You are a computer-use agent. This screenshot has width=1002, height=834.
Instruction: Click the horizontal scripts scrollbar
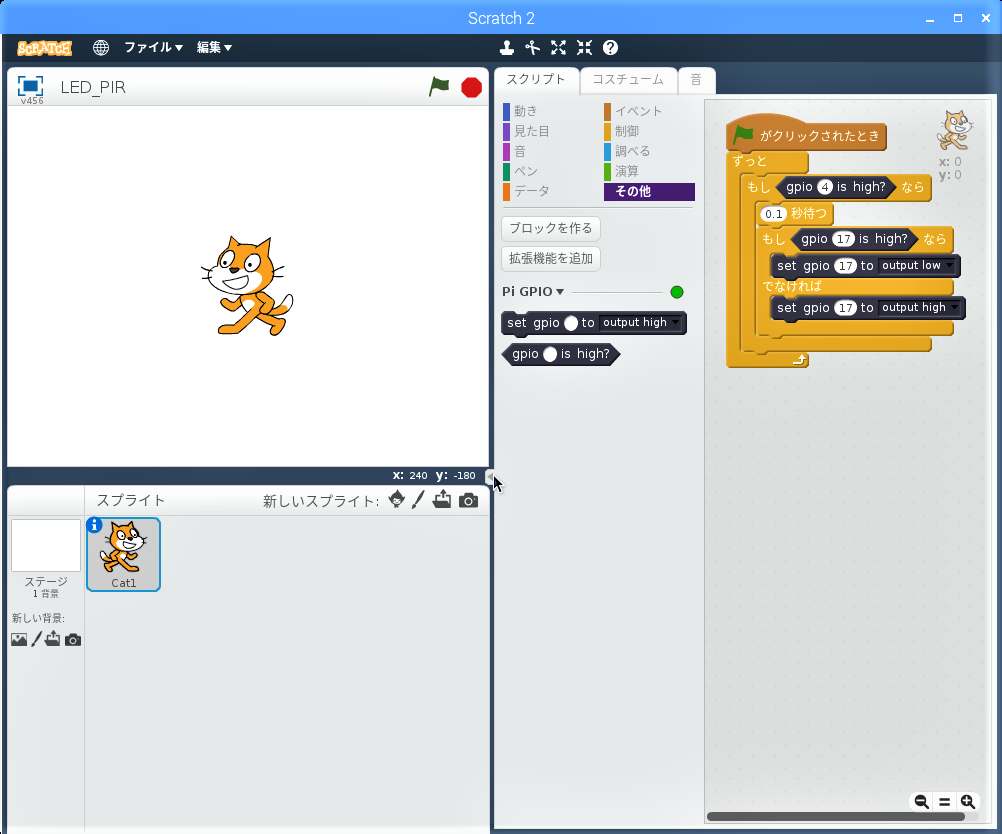(835, 816)
